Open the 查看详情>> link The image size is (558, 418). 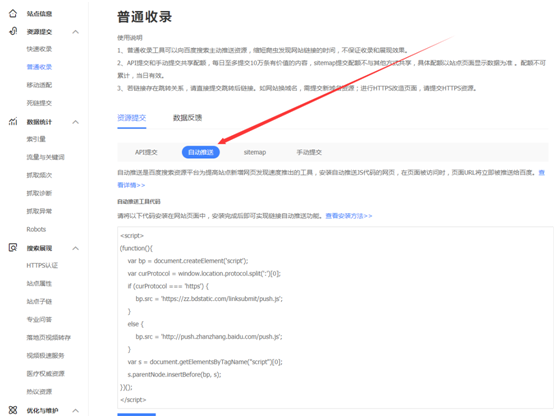131,185
